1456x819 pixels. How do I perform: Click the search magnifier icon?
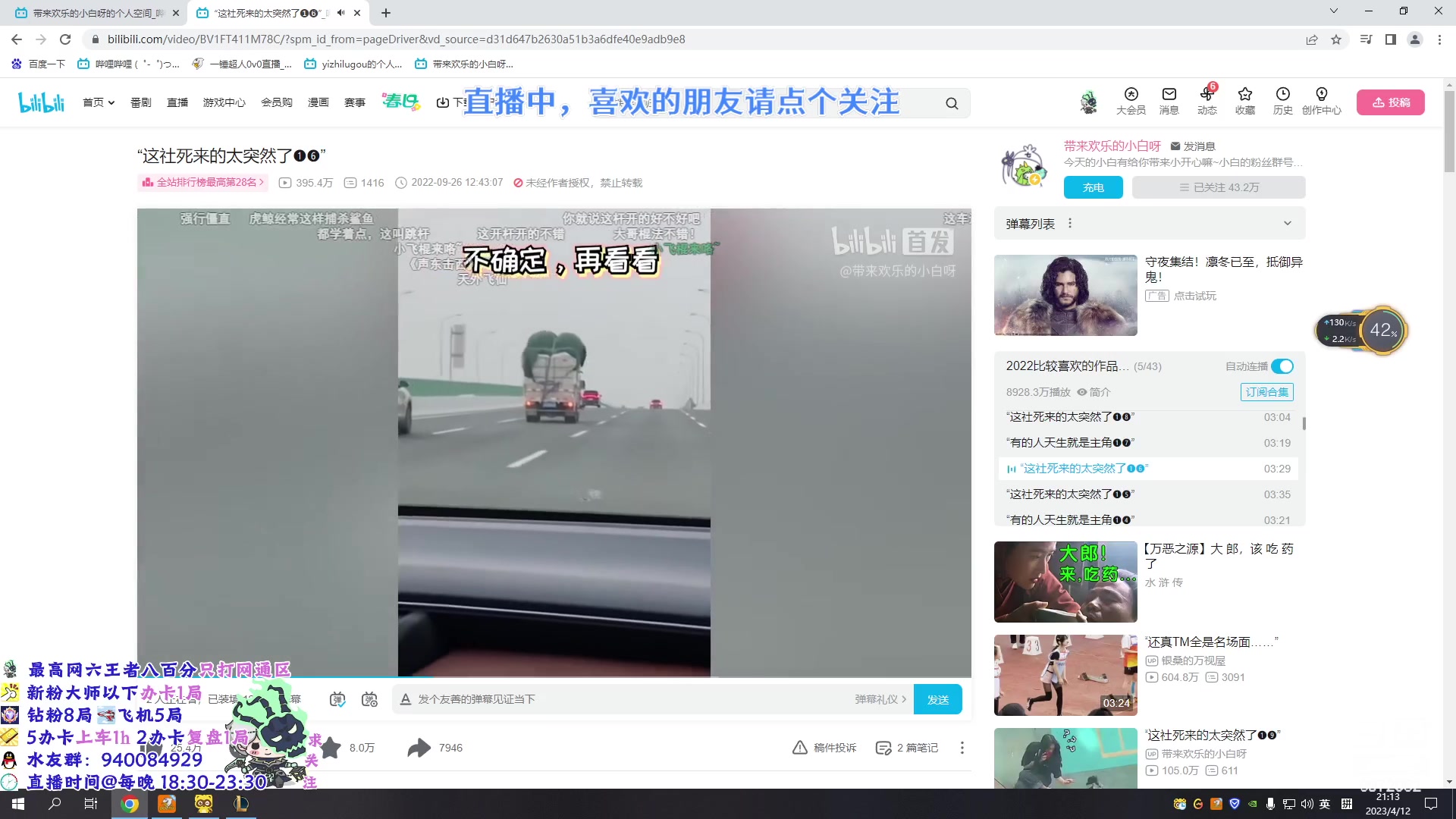point(952,103)
